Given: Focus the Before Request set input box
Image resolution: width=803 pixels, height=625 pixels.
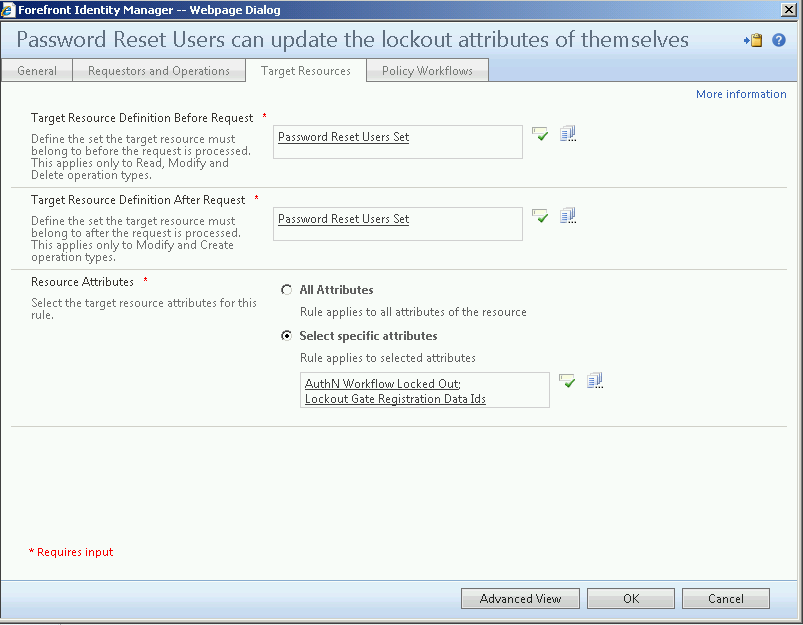Looking at the screenshot, I should (398, 142).
